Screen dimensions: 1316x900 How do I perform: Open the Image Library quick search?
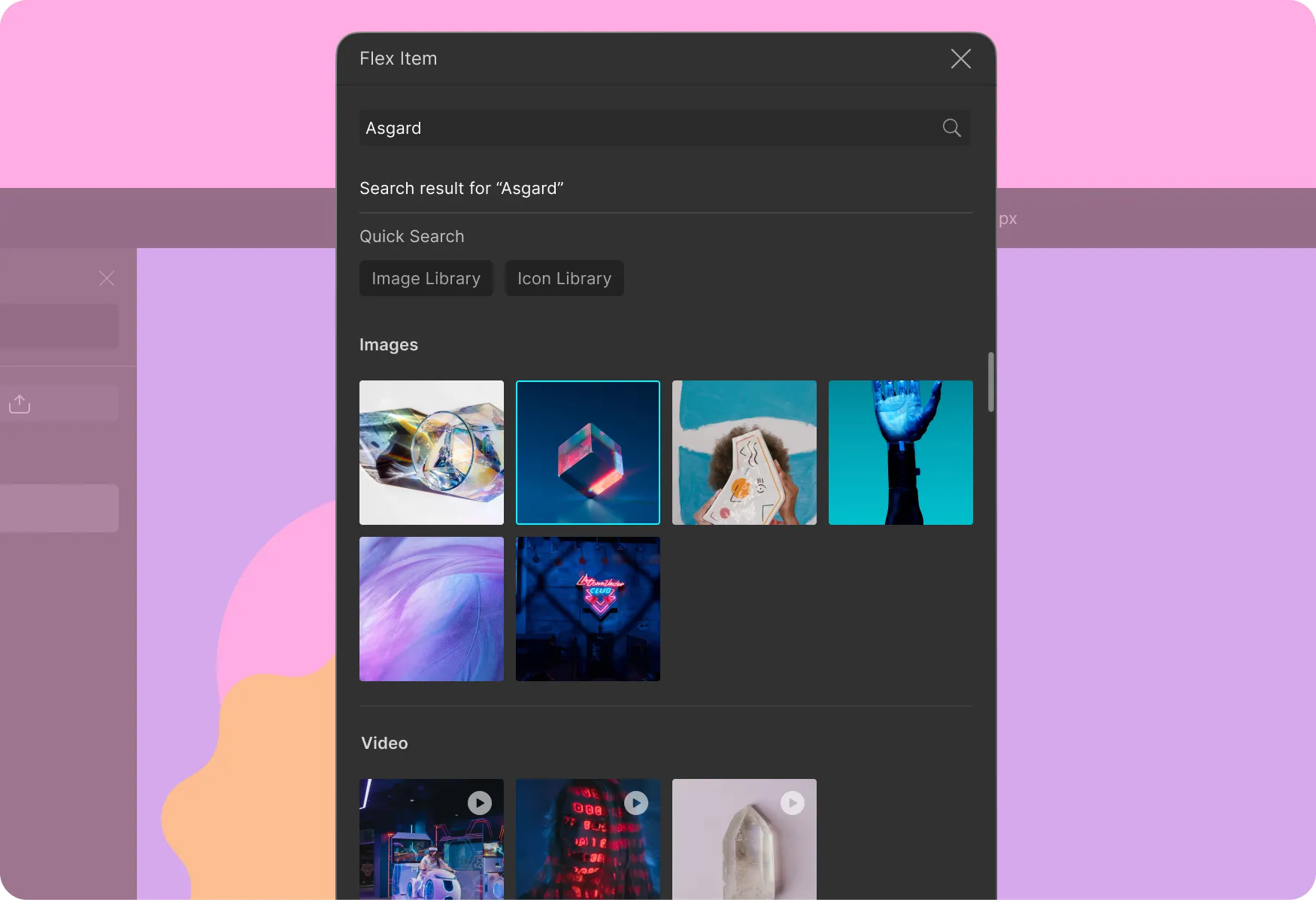(x=426, y=278)
